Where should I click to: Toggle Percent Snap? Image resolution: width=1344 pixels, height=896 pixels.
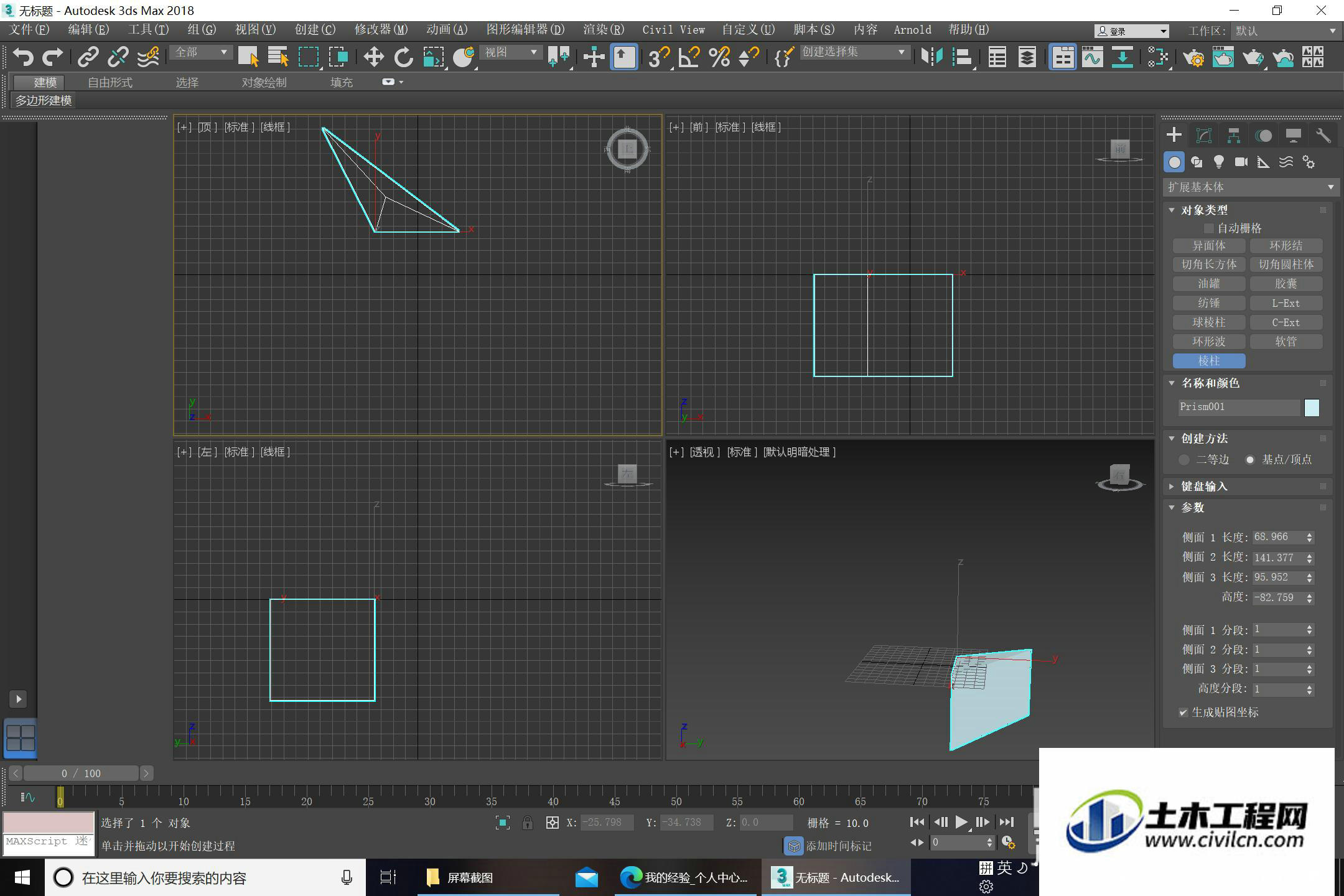pos(719,57)
